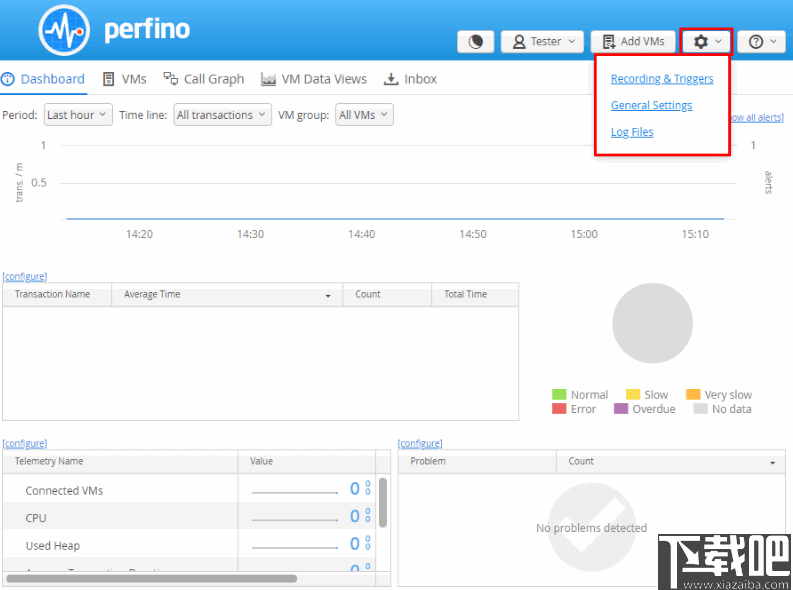Click the purple Overdue legend swatch
Image resolution: width=793 pixels, height=590 pixels.
click(621, 409)
